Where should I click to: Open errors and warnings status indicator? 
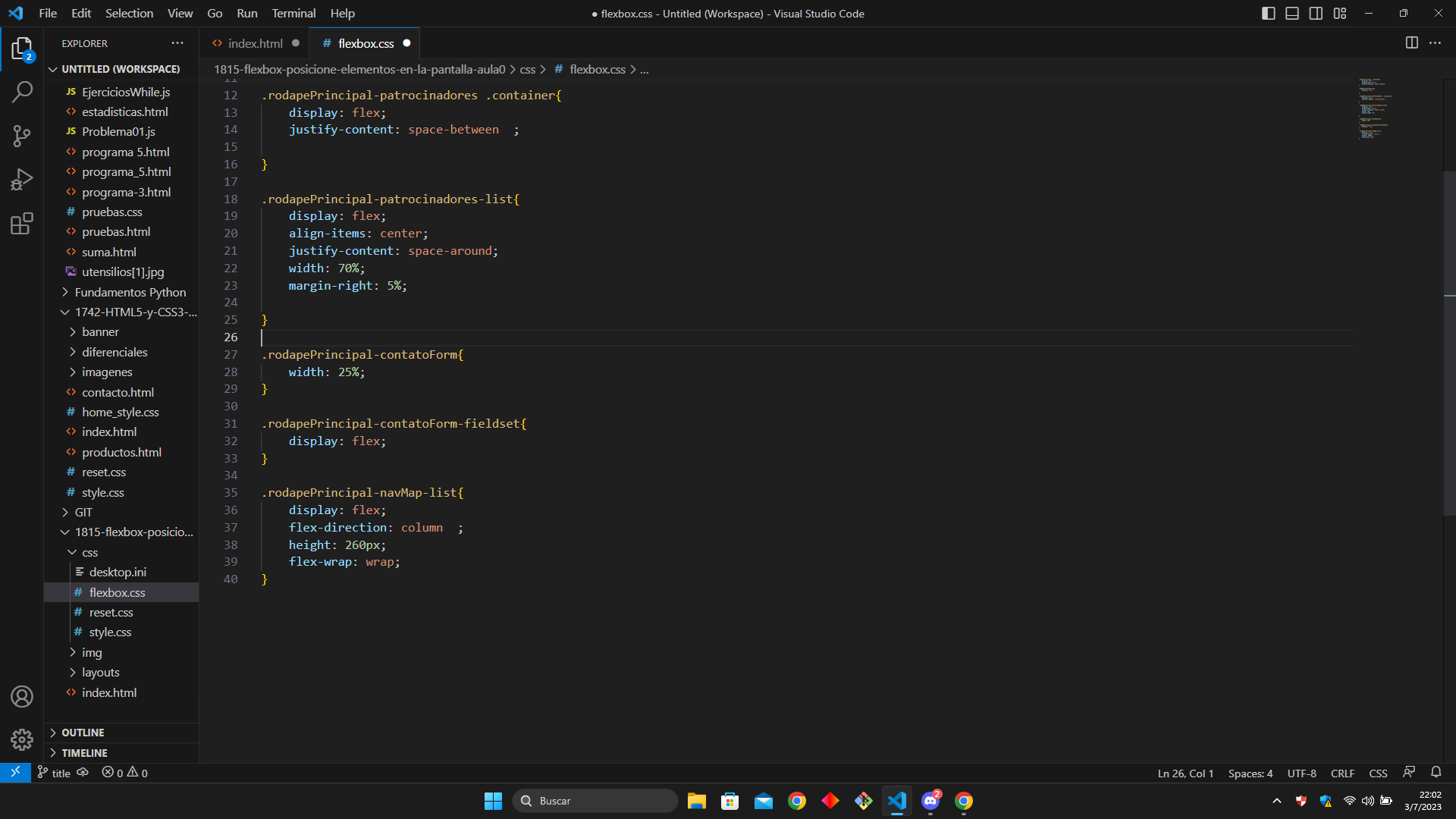click(x=124, y=773)
